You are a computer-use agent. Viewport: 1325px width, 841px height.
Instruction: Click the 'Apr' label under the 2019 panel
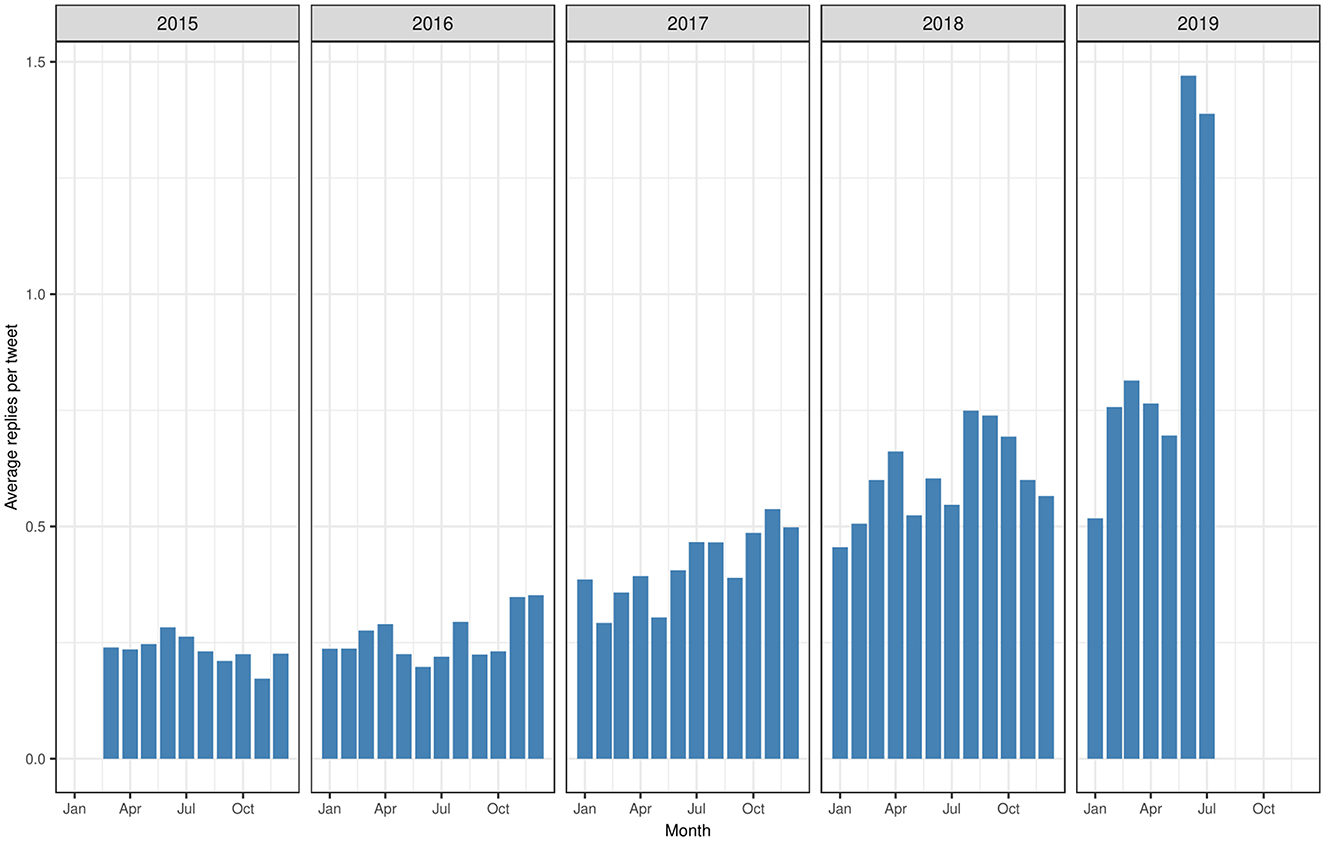pos(1151,808)
